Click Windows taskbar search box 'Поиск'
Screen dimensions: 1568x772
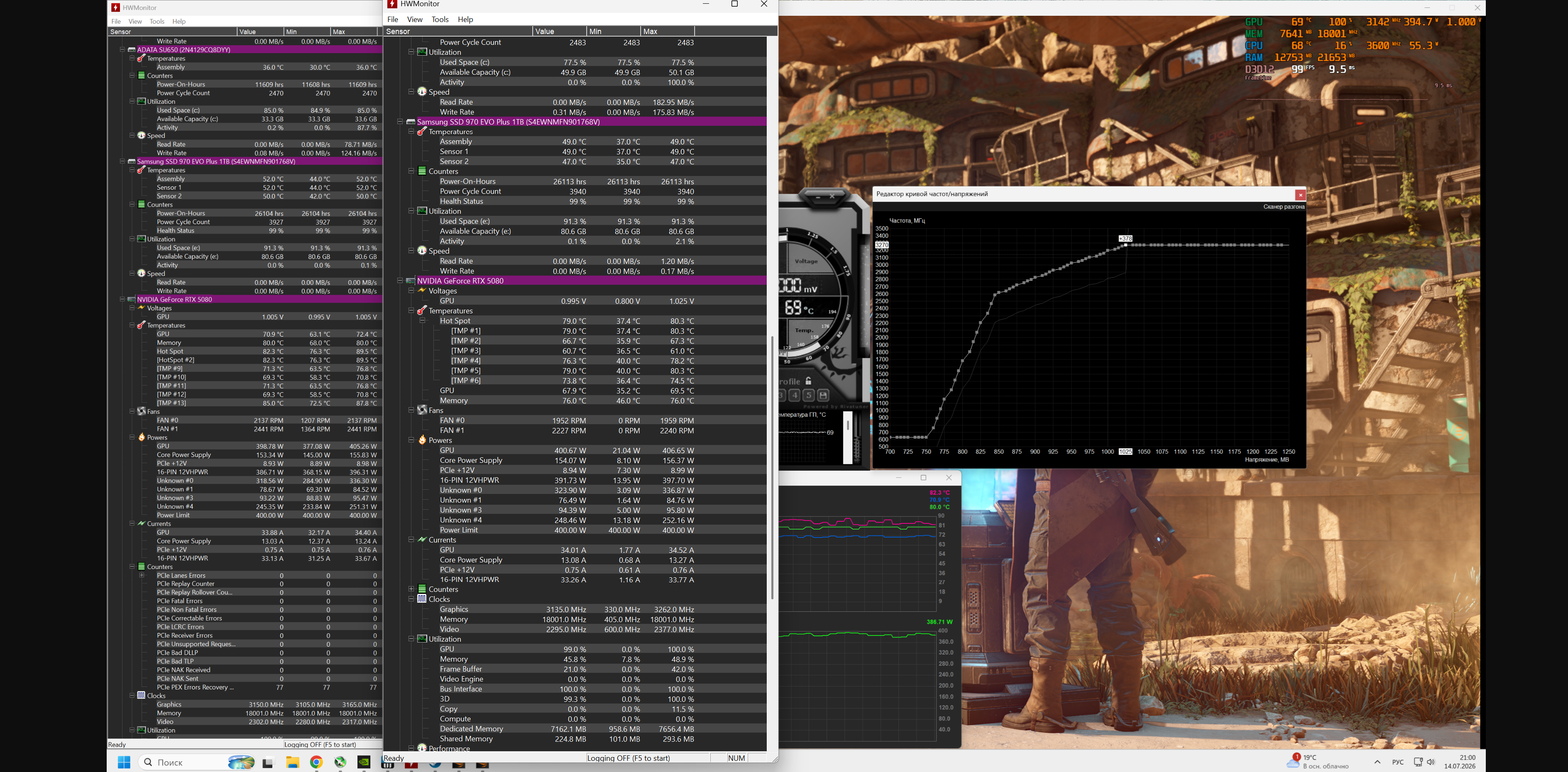197,762
